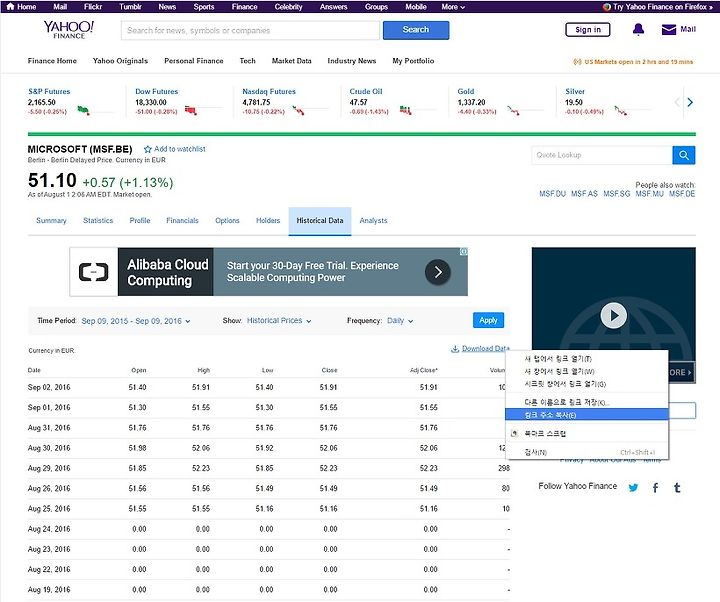Click the S&P Futures sparkline chart

[x=95, y=110]
